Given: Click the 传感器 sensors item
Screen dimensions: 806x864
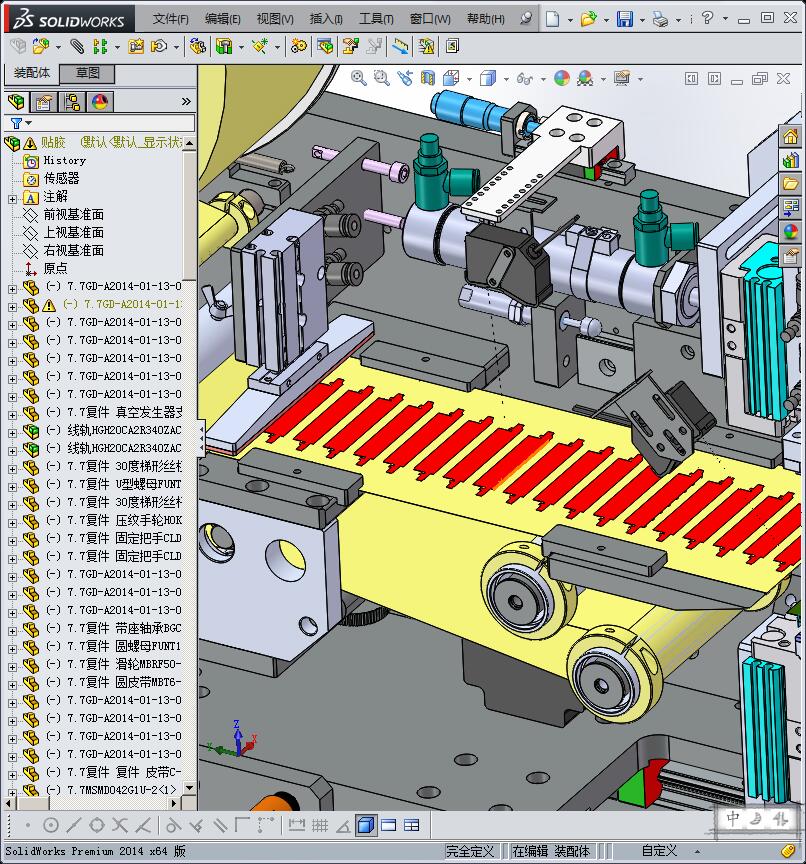Looking at the screenshot, I should (x=61, y=179).
